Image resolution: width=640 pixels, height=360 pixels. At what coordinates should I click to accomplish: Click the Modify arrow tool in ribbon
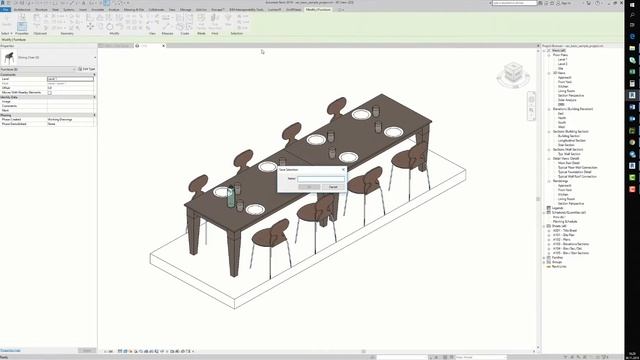[x=7, y=21]
